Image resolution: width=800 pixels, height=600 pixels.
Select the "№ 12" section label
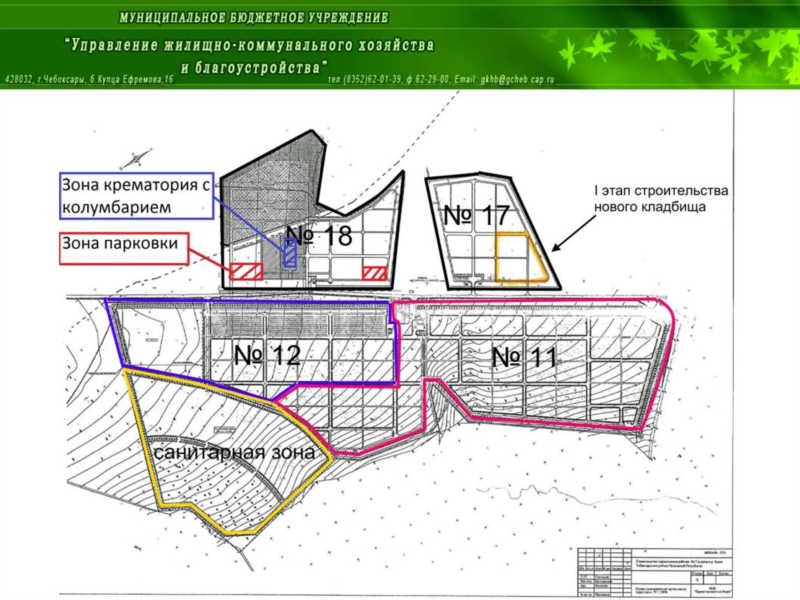coord(268,354)
